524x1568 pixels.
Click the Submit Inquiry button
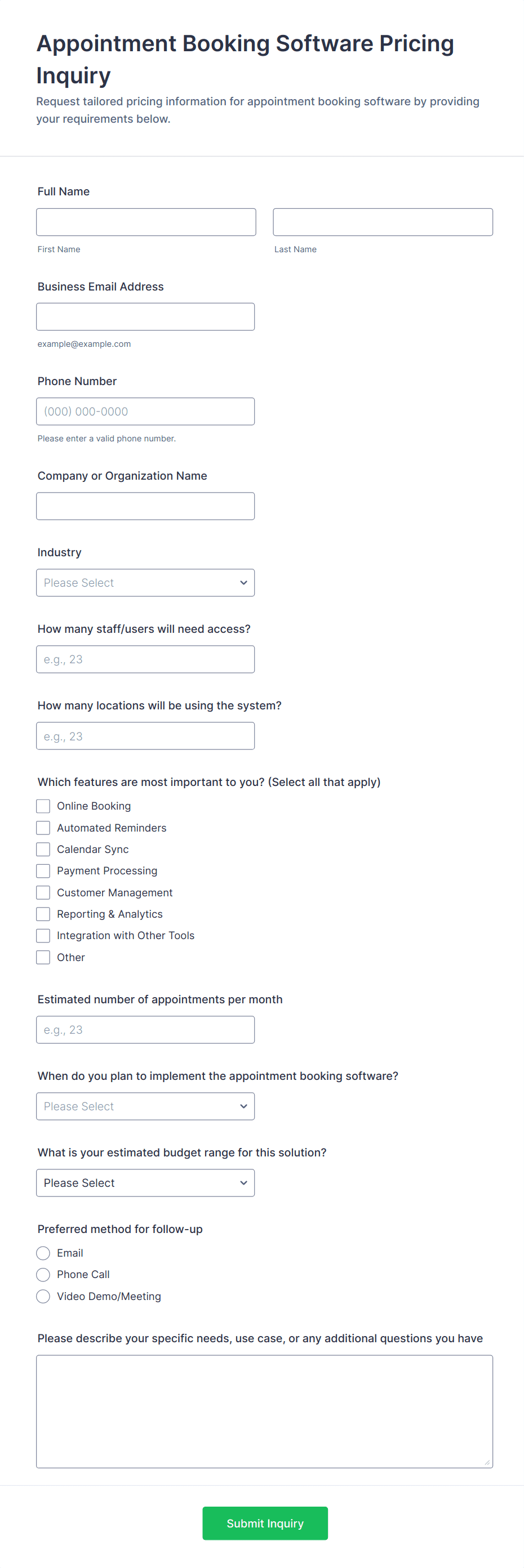coord(265,1523)
